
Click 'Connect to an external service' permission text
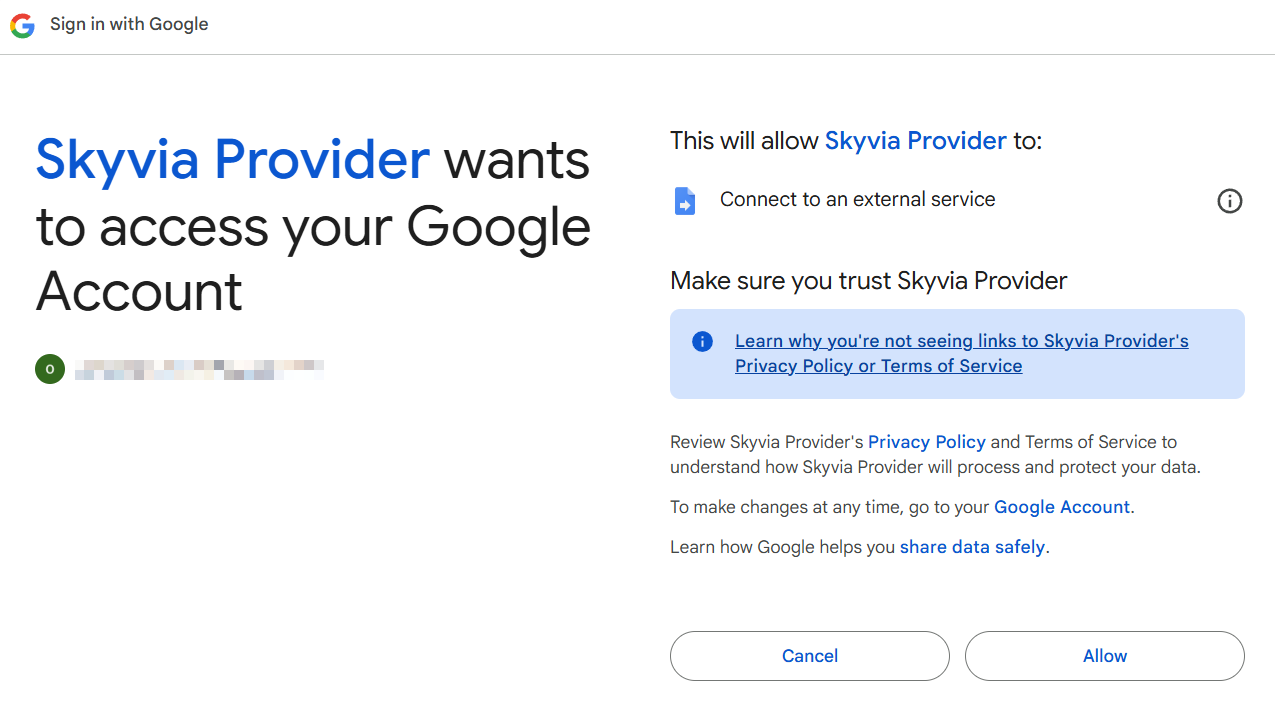click(x=857, y=199)
